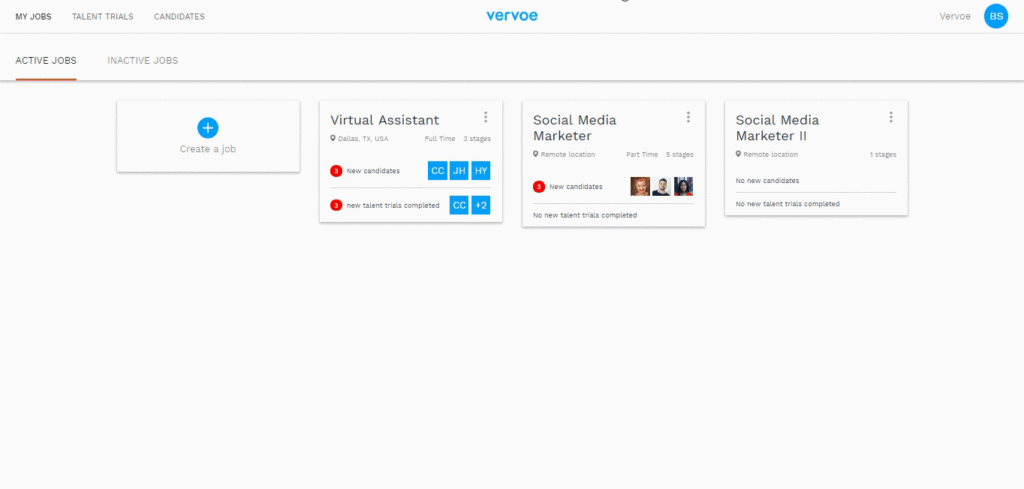This screenshot has width=1024, height=489.
Task: Select the Active Jobs tab
Action: pyautogui.click(x=46, y=61)
